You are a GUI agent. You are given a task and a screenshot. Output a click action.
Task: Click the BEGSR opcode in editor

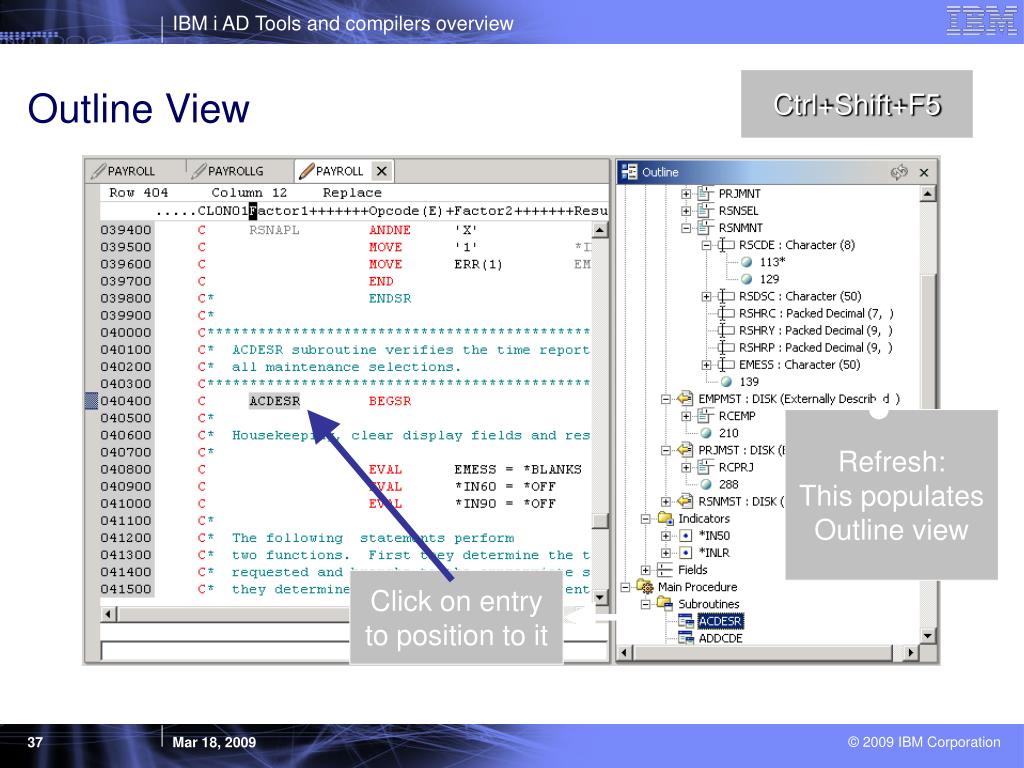point(390,401)
